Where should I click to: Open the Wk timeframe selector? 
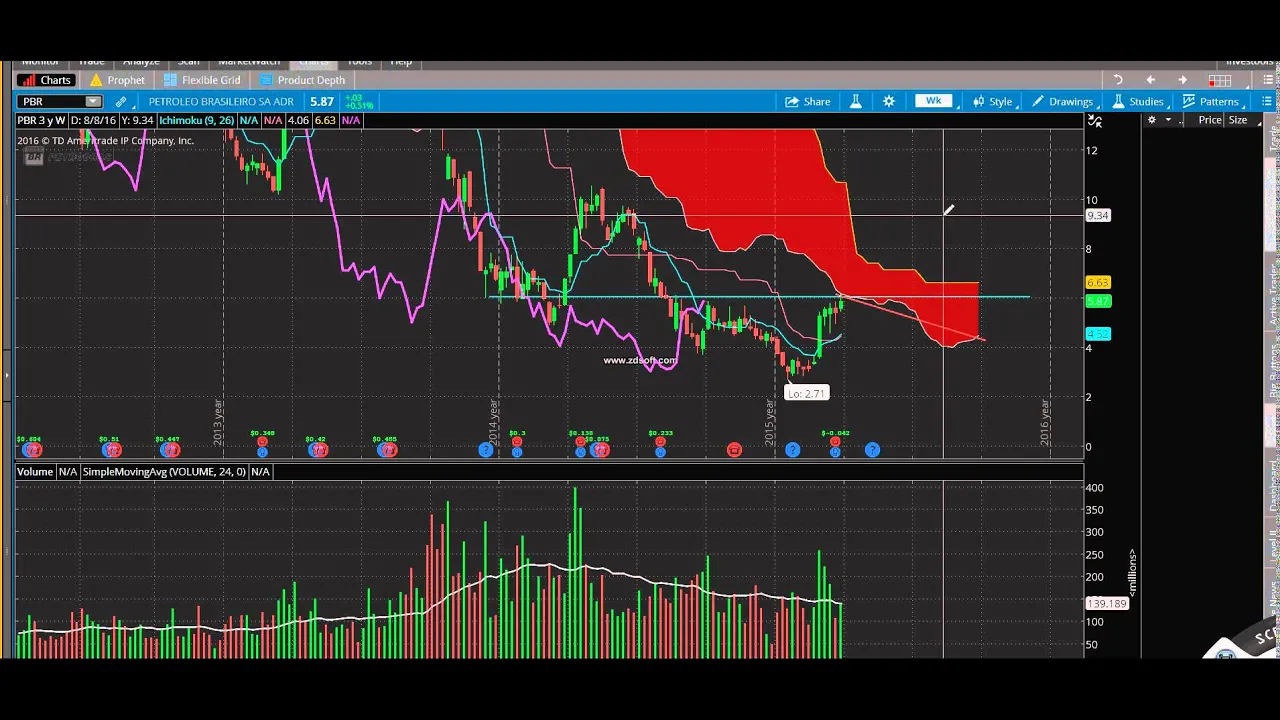click(934, 101)
